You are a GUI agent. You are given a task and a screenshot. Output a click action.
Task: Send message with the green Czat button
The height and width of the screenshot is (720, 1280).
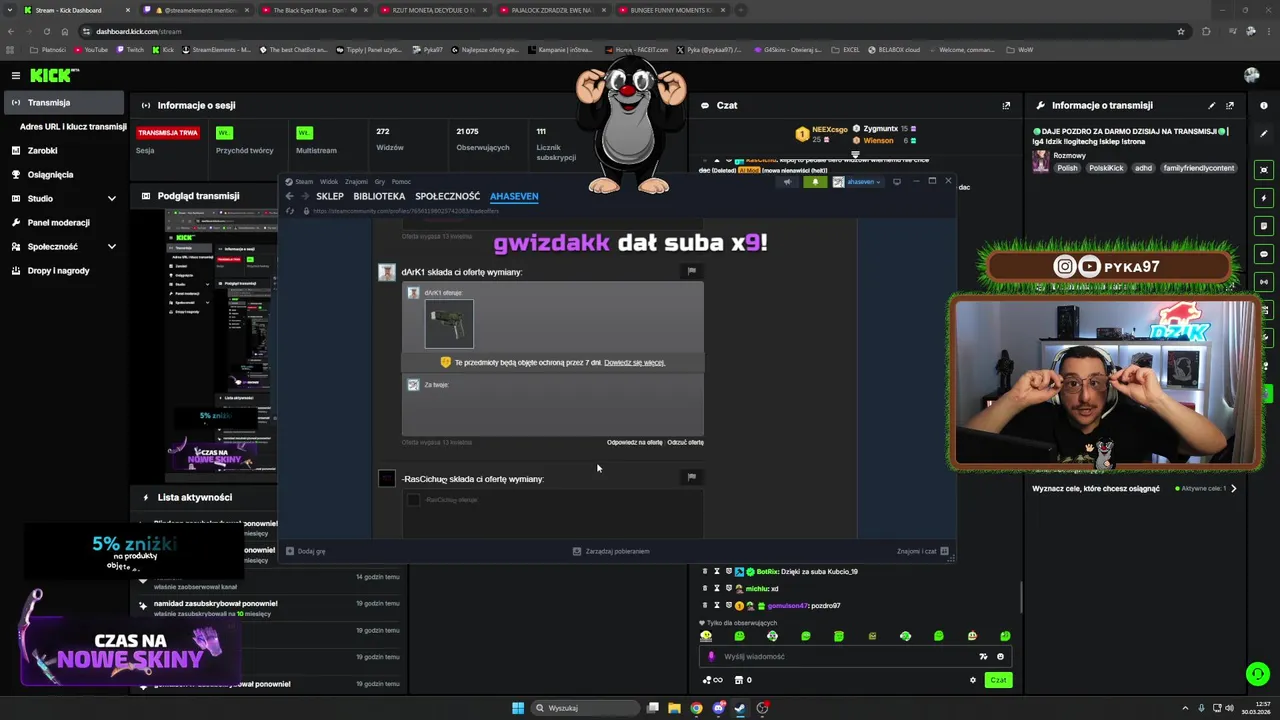(x=998, y=680)
